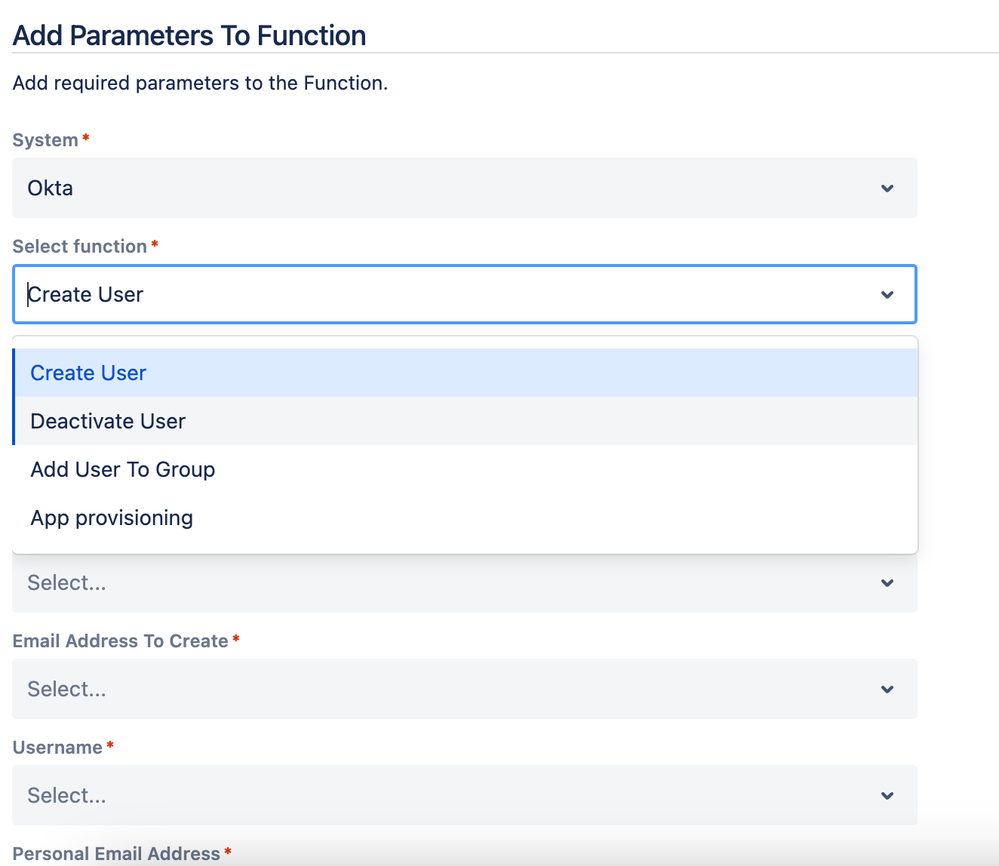Collapse the Select function list via its chevron
The image size is (999, 866).
pyautogui.click(x=887, y=295)
